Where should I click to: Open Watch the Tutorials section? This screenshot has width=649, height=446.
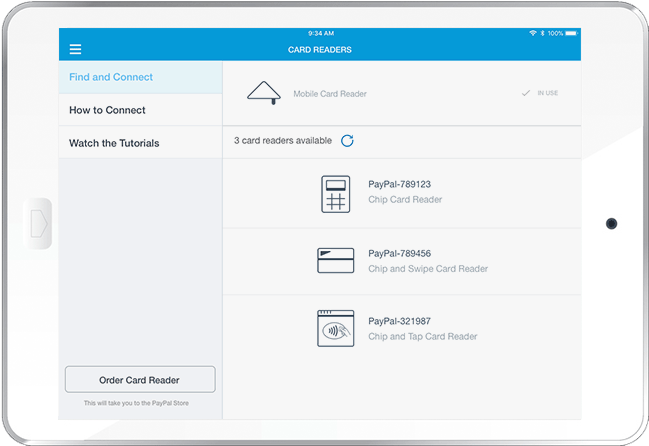click(x=140, y=143)
